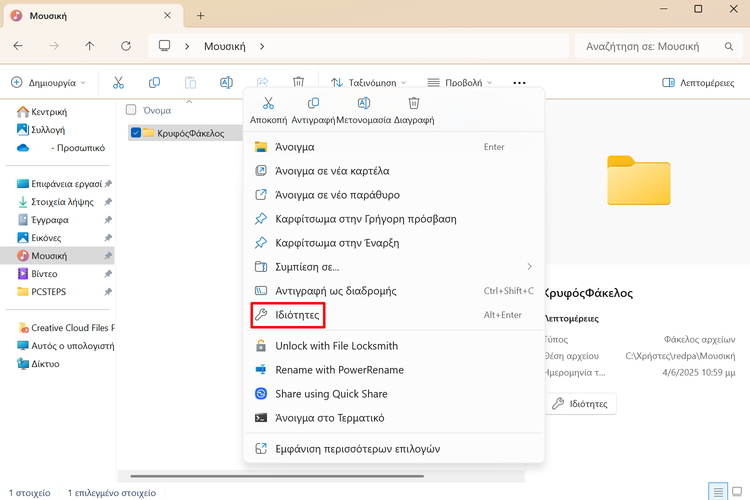This screenshot has width=750, height=500.
Task: Click the toolbar Paste clipboard icon
Action: 190,82
